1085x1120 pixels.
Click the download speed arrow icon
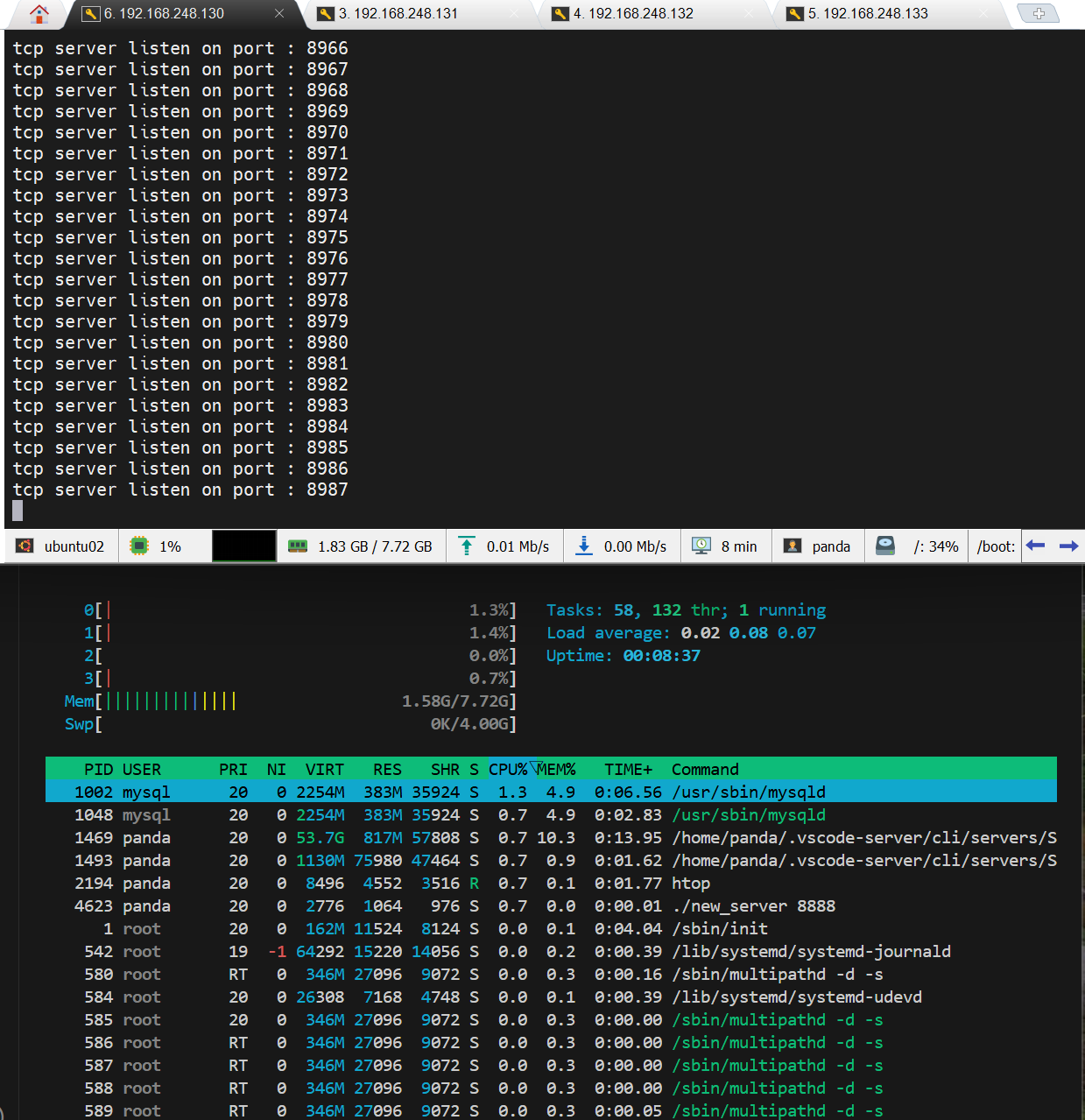click(583, 546)
